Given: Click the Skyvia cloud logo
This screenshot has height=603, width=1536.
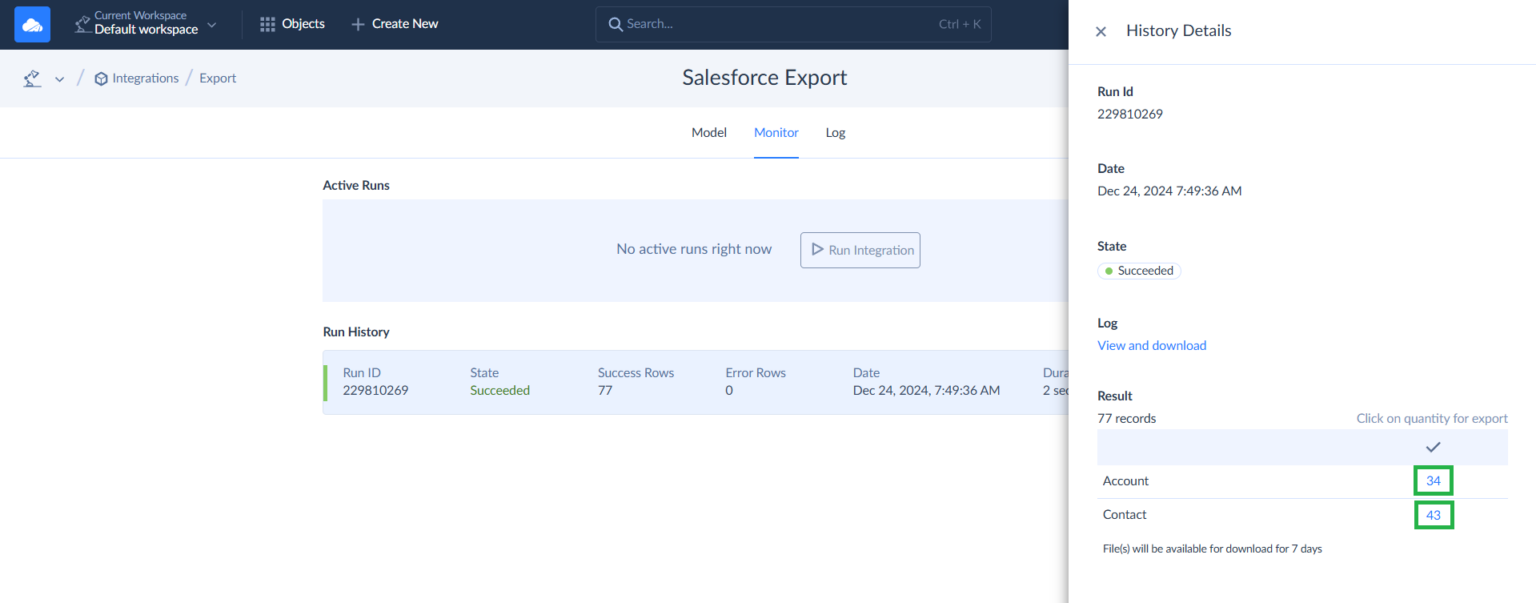Looking at the screenshot, I should (32, 24).
